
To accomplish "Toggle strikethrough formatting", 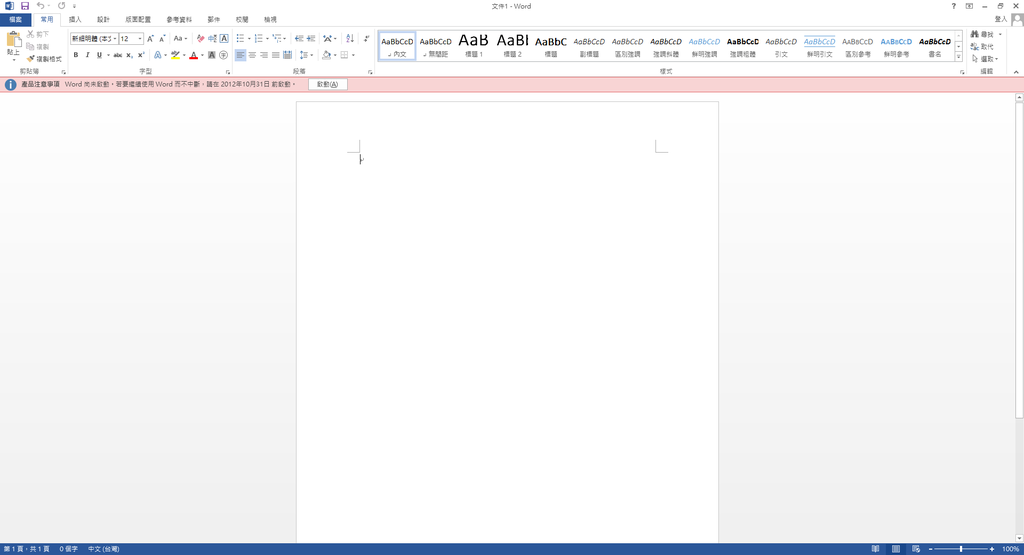I will 118,55.
